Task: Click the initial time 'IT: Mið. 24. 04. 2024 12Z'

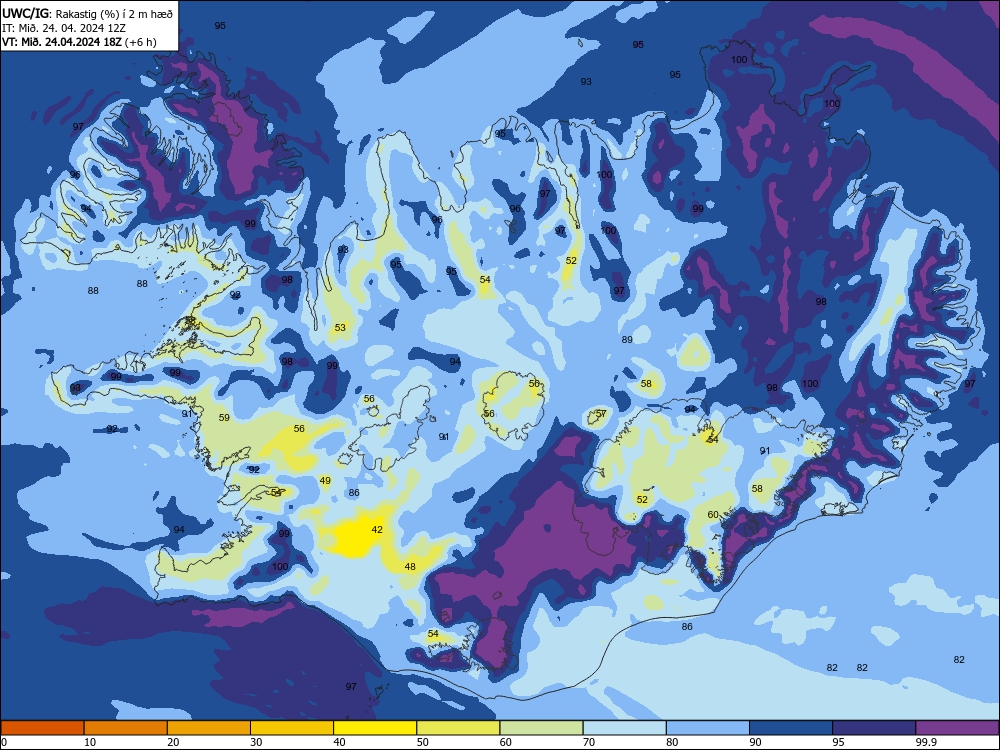Action: coord(66,28)
